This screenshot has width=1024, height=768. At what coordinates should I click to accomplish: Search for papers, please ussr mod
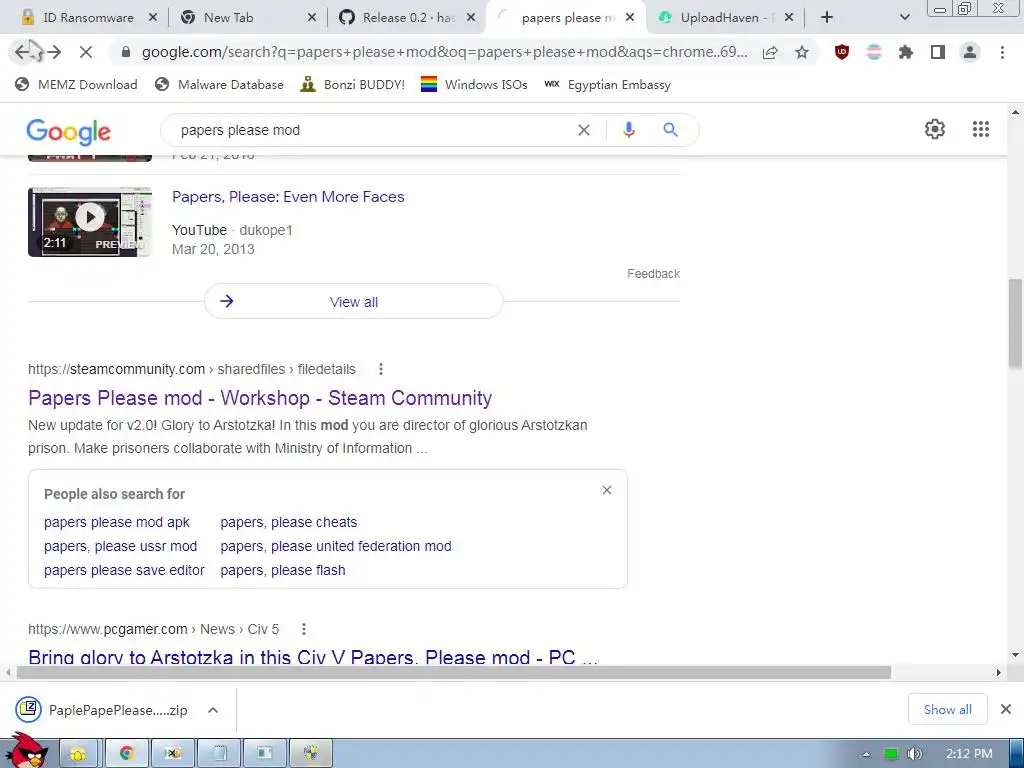(x=120, y=546)
